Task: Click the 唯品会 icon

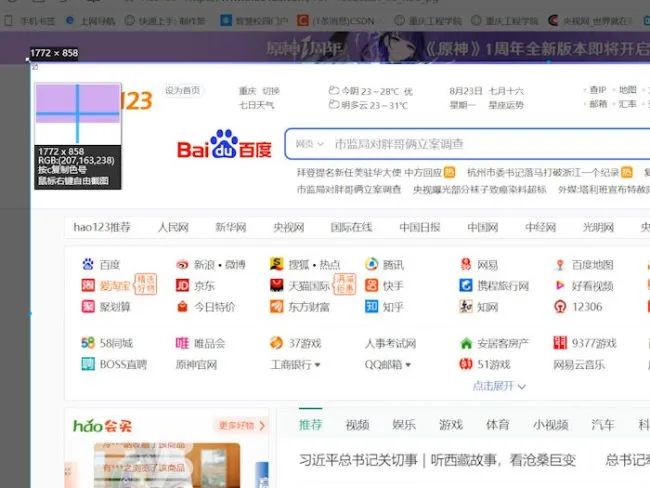Action: [182, 343]
